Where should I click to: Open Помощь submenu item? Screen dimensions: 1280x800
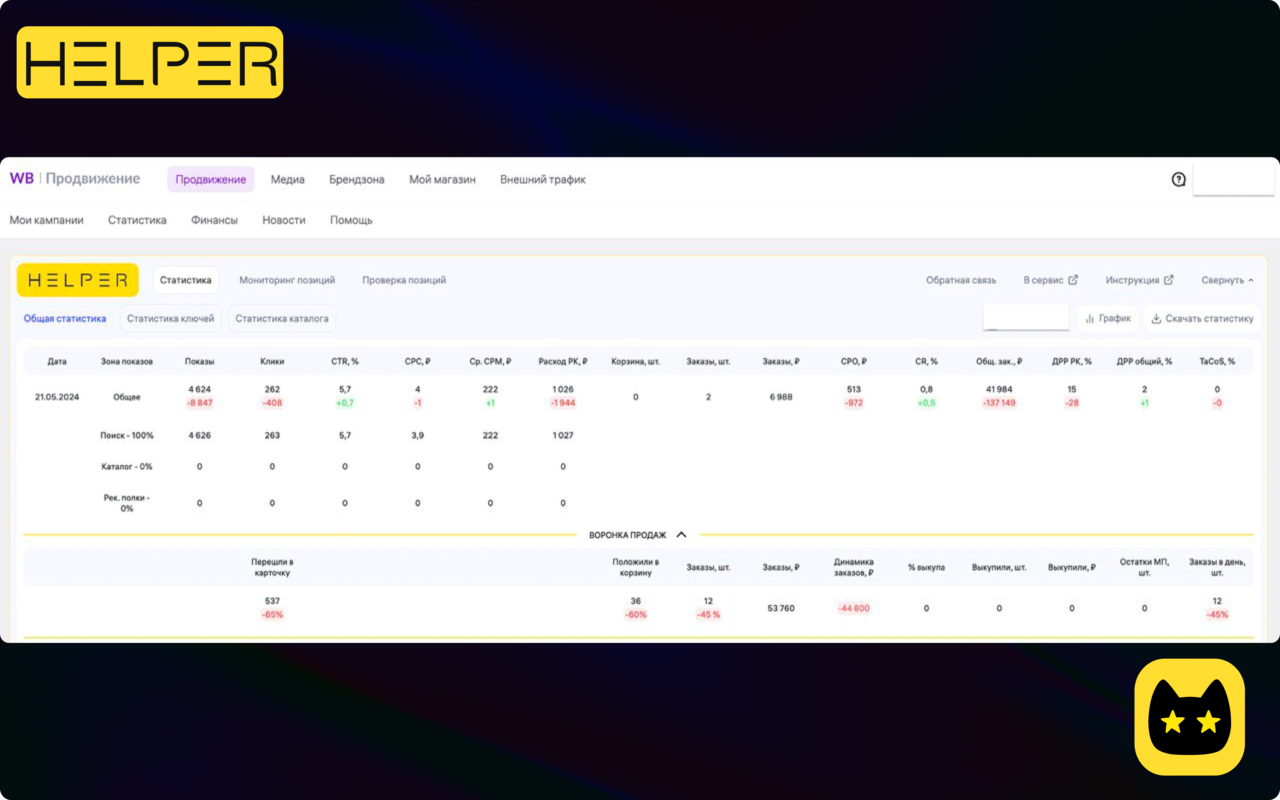[x=351, y=220]
